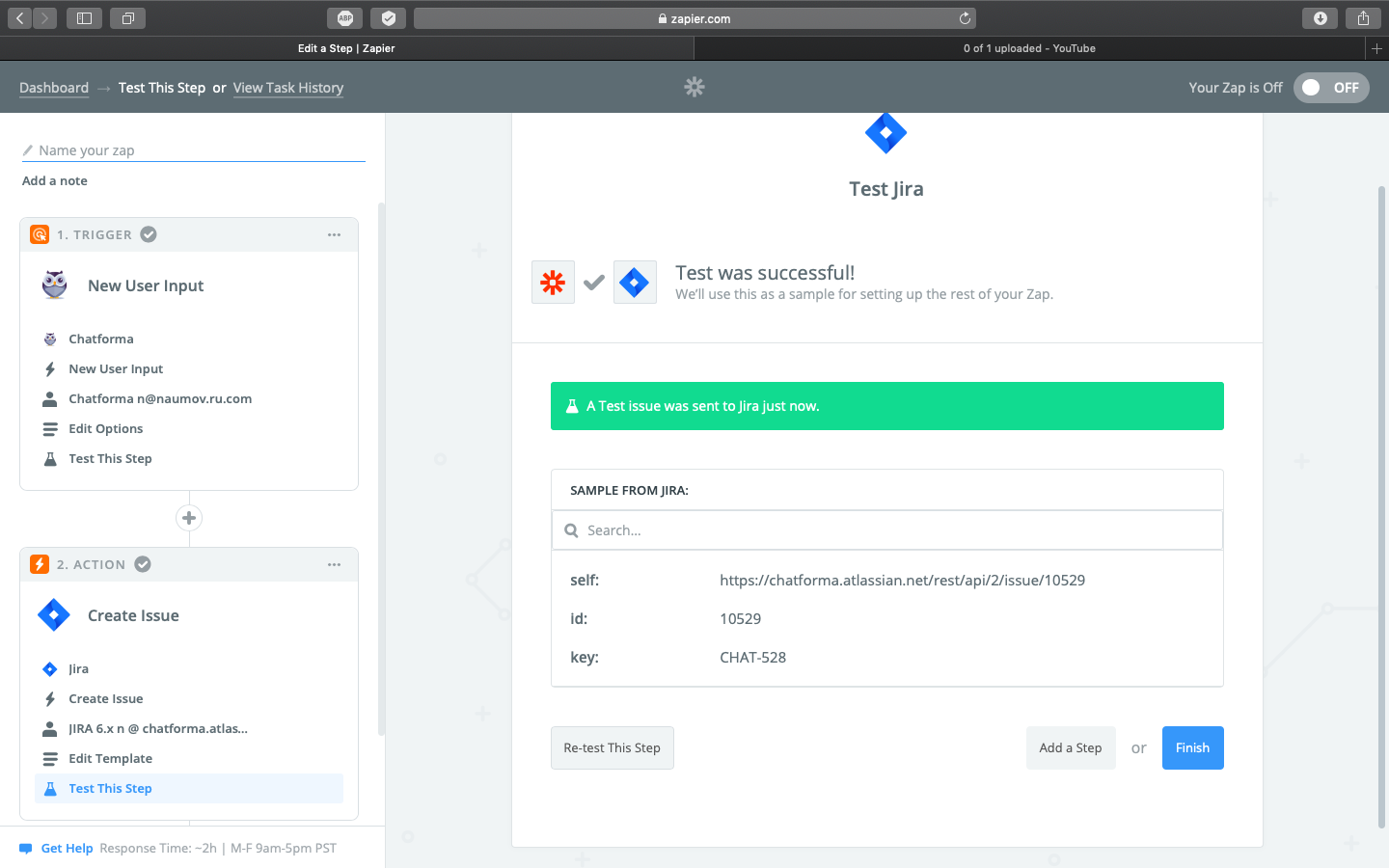Click Re-test This Step button
This screenshot has width=1389, height=868.
pos(613,747)
